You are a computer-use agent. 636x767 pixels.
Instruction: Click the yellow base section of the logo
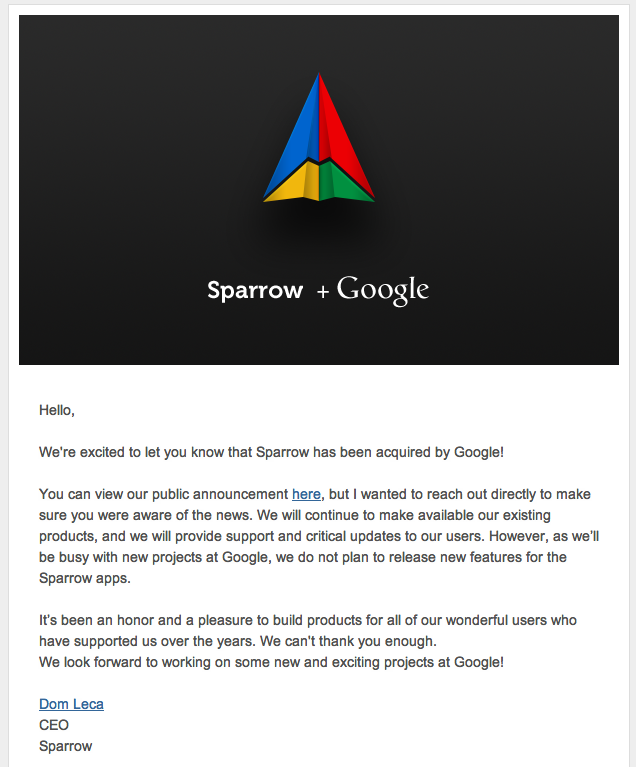coord(295,185)
